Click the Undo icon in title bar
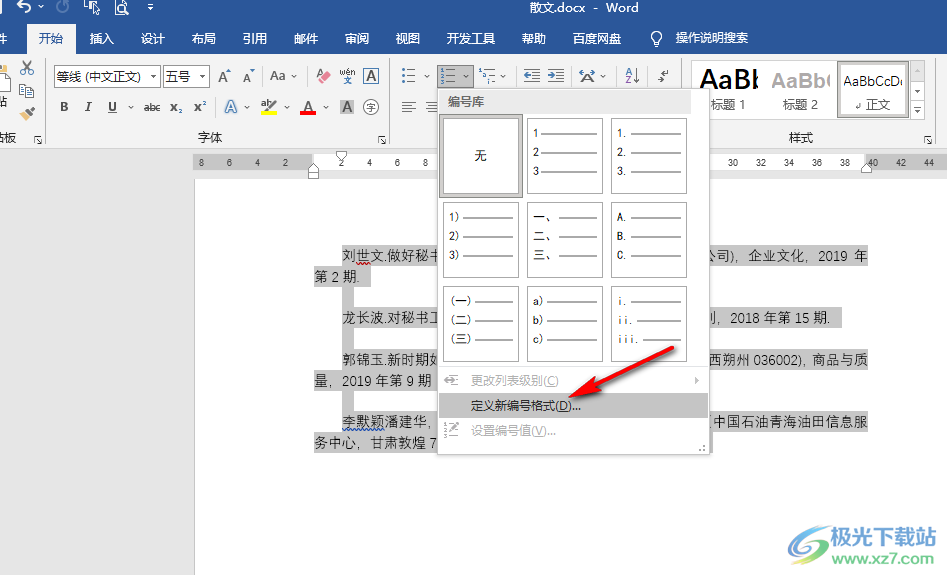This screenshot has height=575, width=947. [24, 7]
